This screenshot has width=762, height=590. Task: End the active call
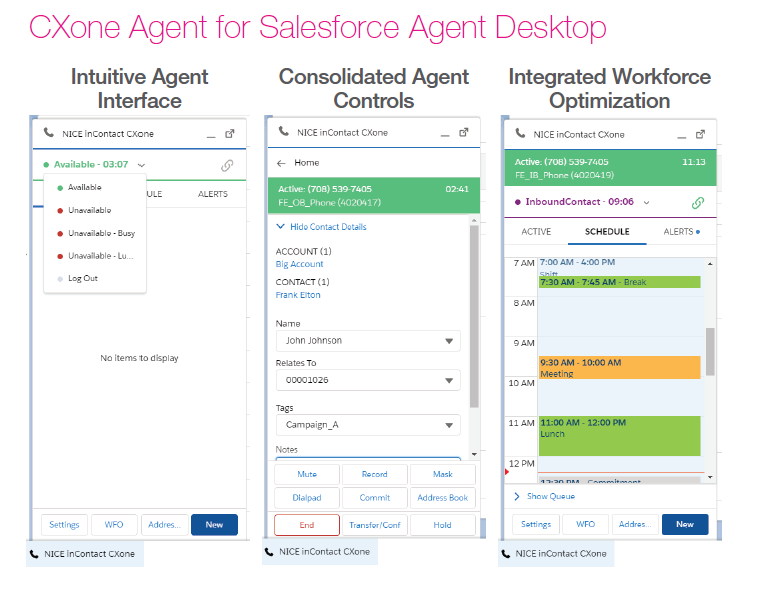tap(307, 525)
